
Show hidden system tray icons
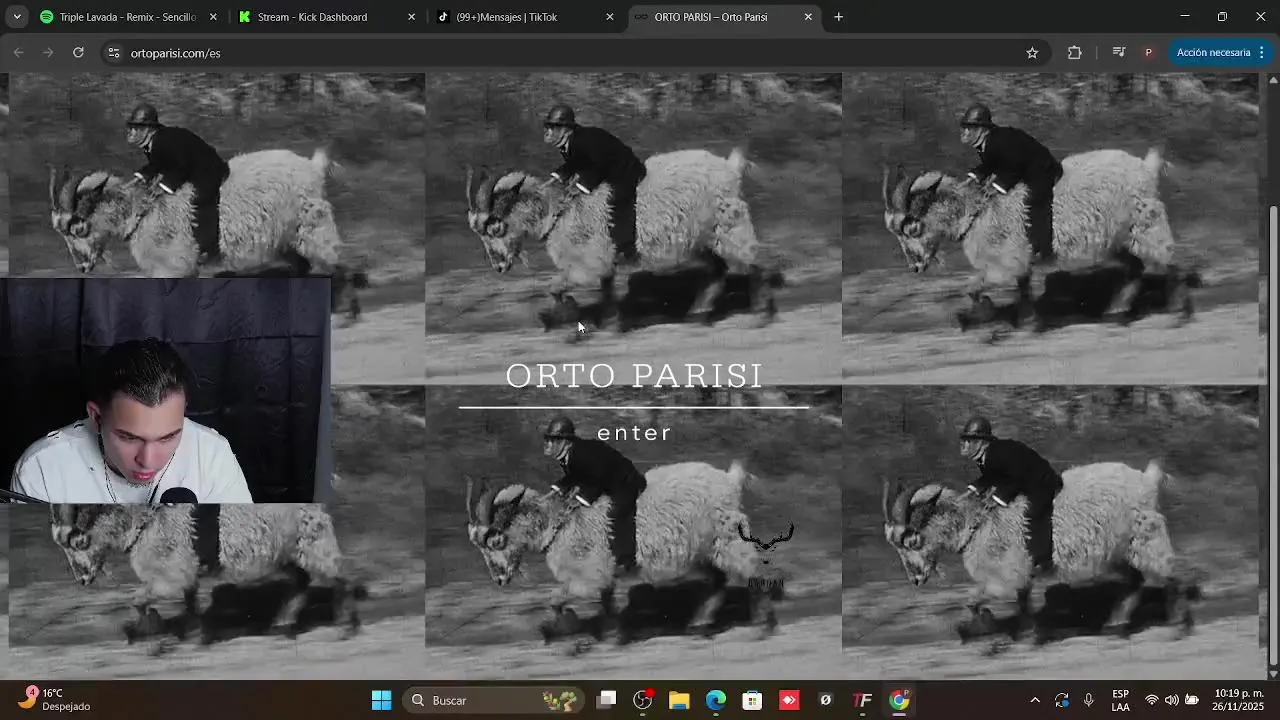pyautogui.click(x=1035, y=700)
